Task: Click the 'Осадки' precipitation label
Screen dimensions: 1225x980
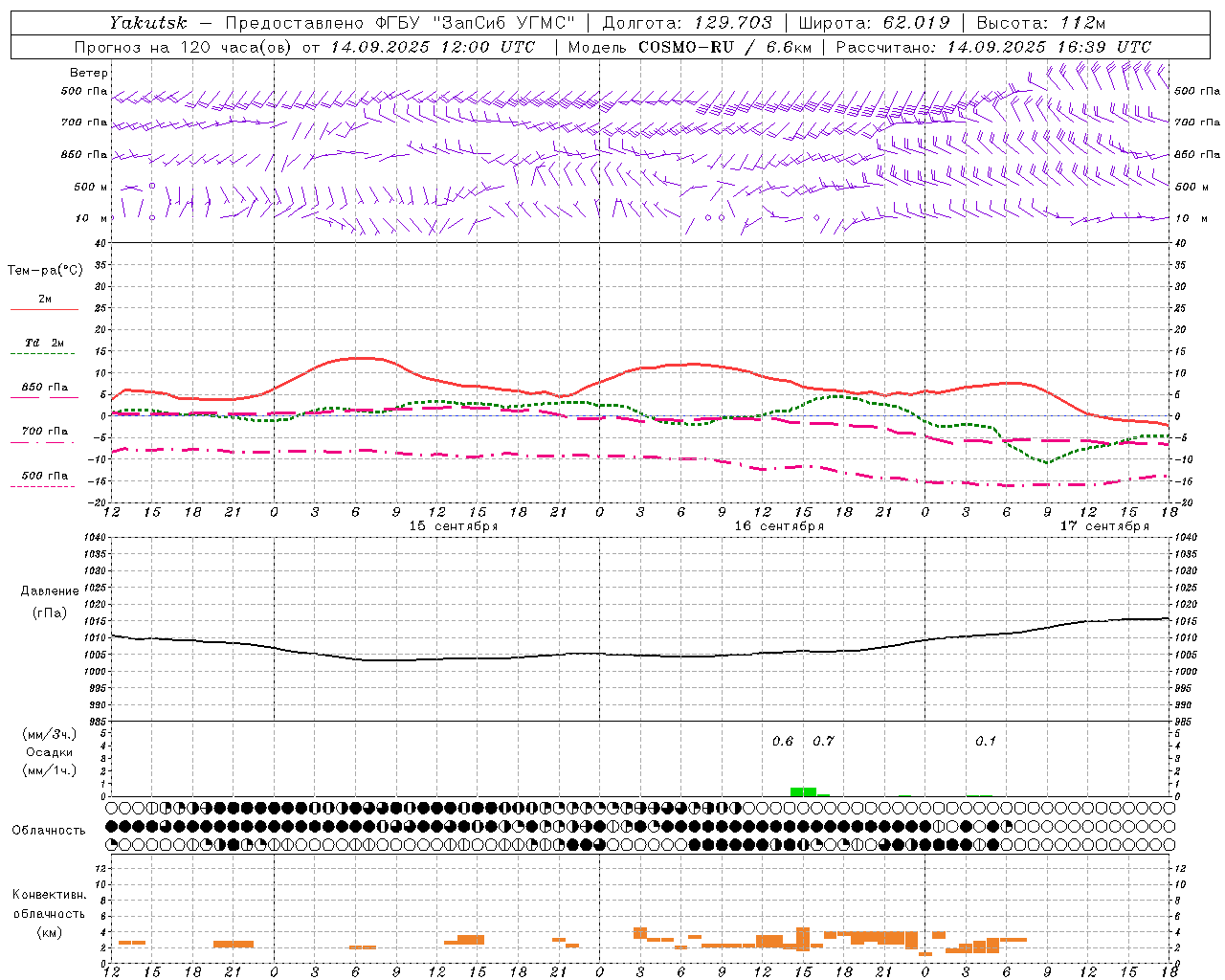Action: pos(50,752)
